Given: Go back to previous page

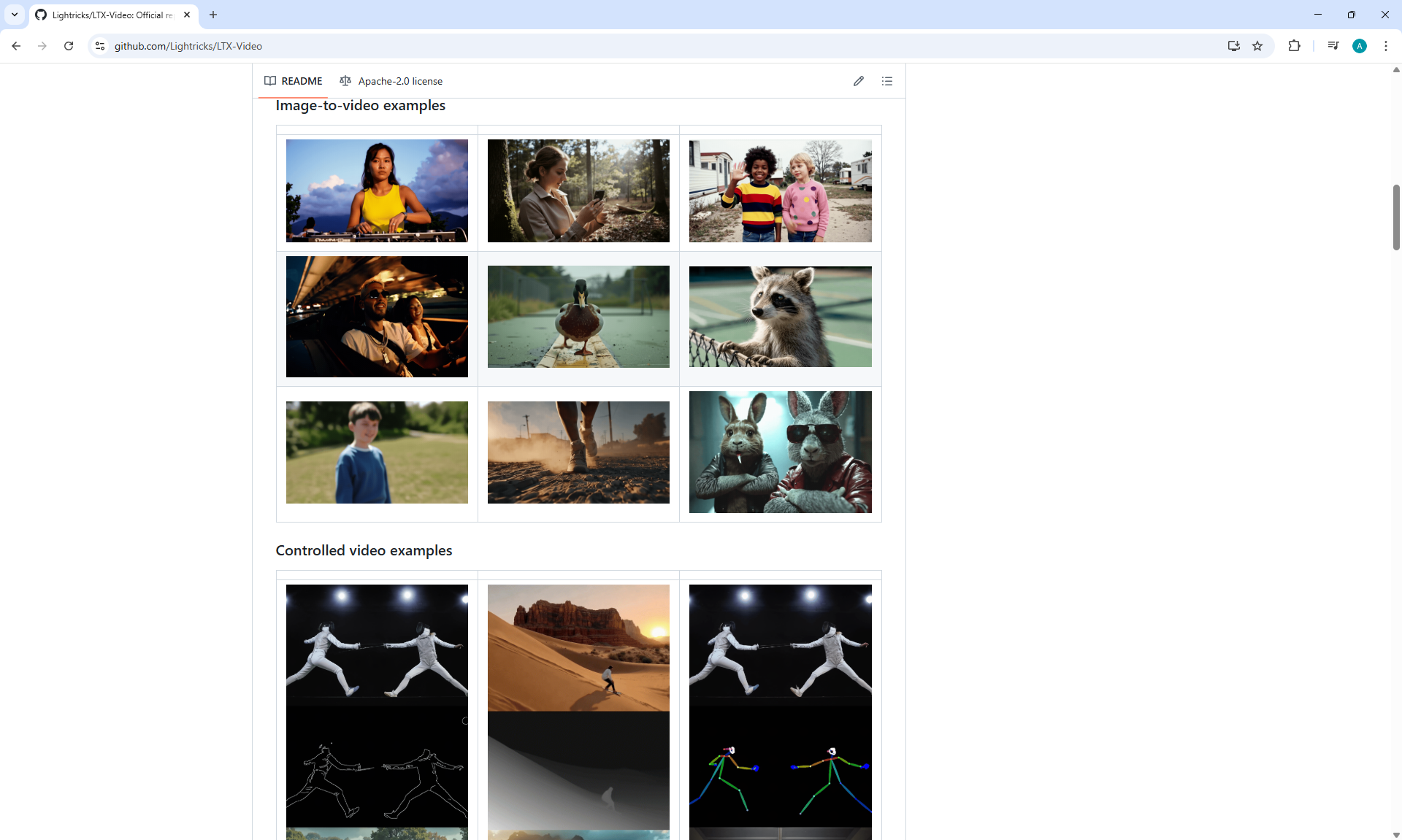Looking at the screenshot, I should click(x=16, y=46).
